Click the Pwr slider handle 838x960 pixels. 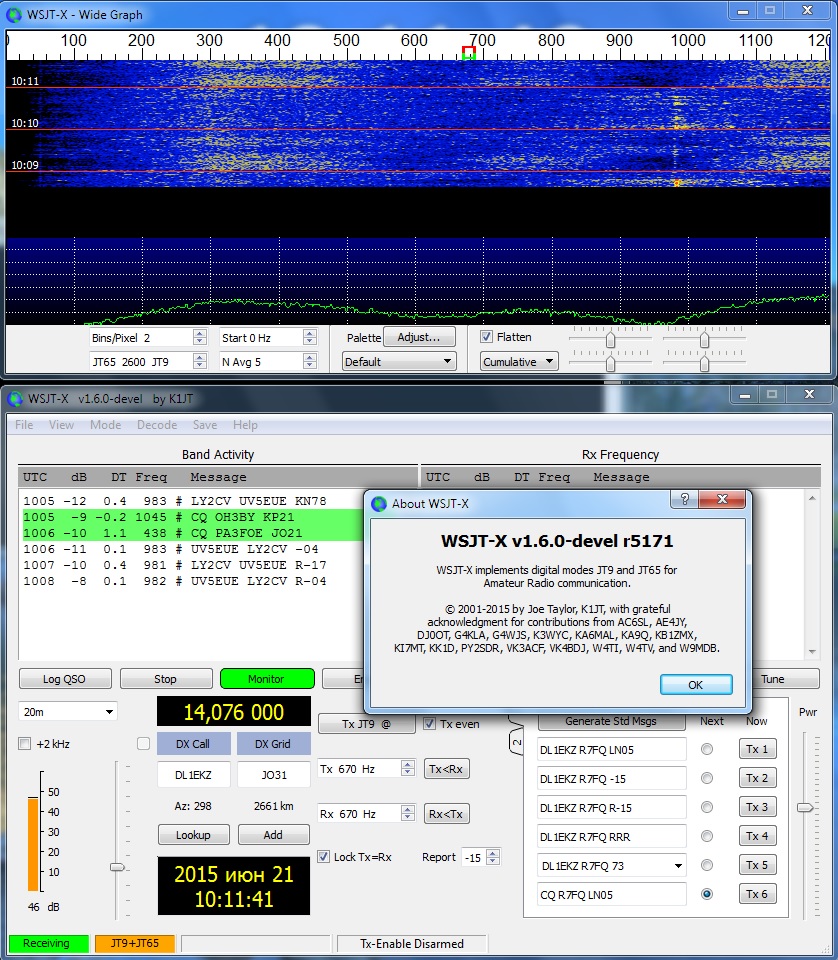(x=805, y=807)
